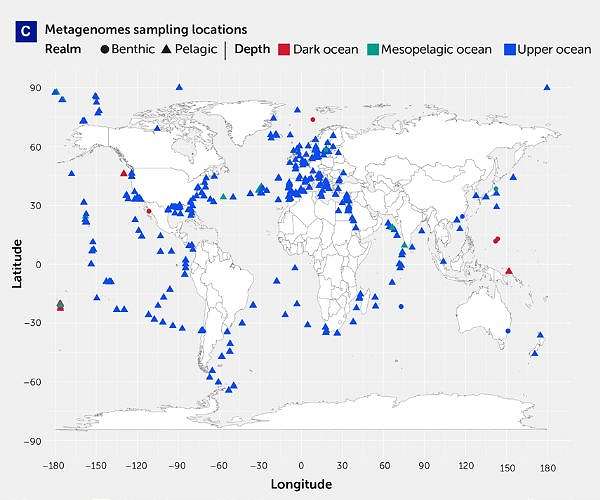Click red triangle marker north of Australia
This screenshot has width=600, height=500.
[509, 271]
